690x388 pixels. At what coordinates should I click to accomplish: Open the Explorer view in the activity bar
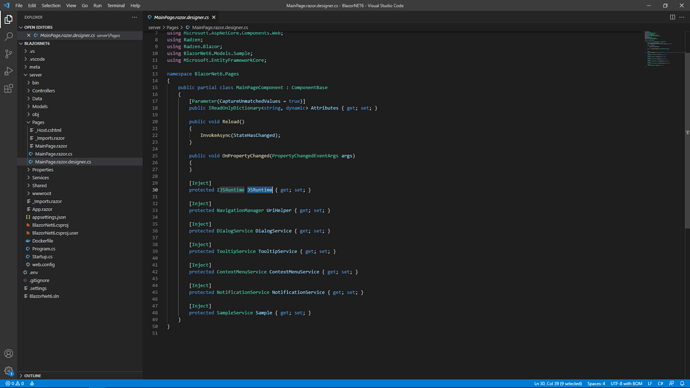[x=8, y=19]
